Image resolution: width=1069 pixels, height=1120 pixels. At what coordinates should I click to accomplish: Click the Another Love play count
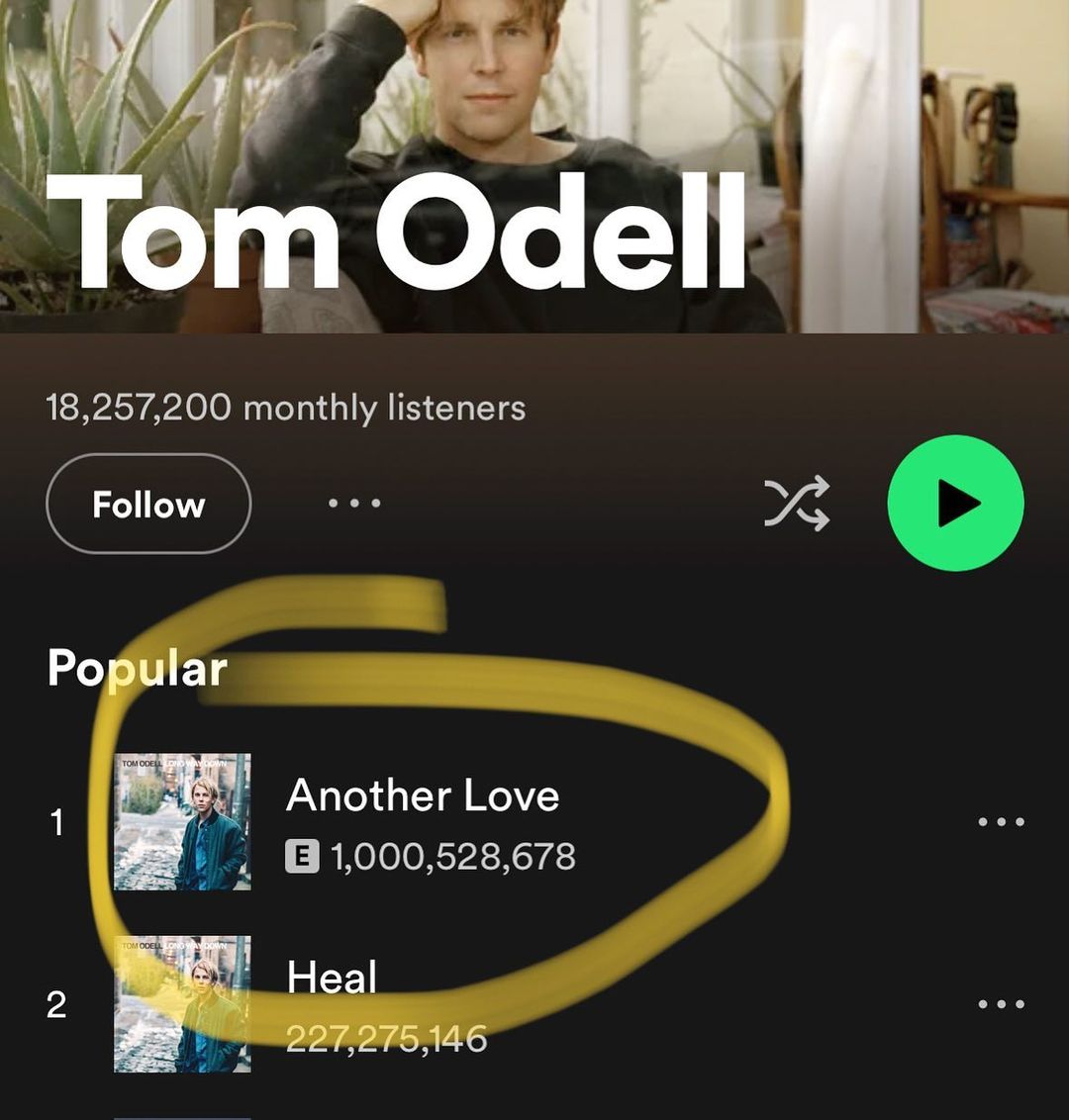click(x=452, y=857)
